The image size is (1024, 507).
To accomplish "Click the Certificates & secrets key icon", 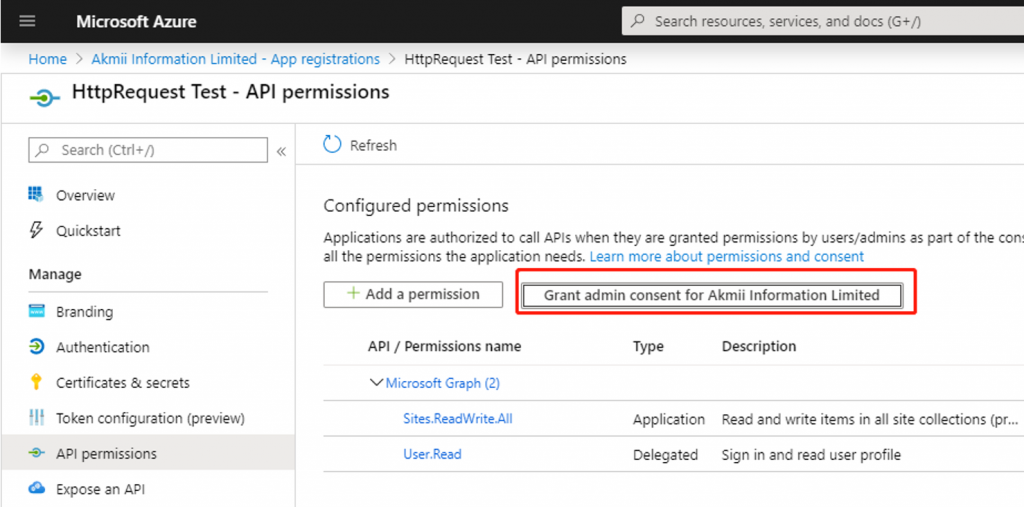I will (37, 382).
